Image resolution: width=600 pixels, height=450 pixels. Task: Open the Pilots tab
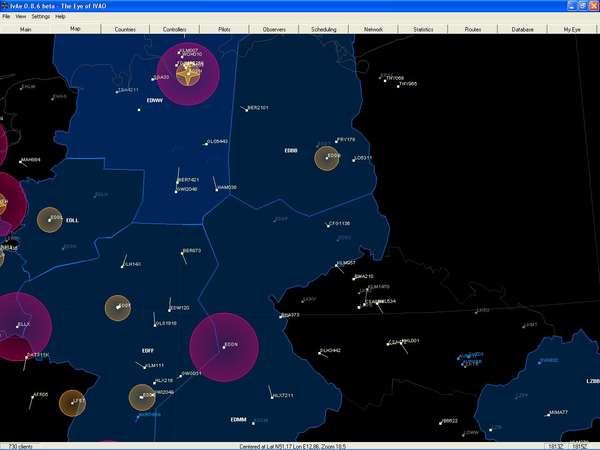pos(224,29)
